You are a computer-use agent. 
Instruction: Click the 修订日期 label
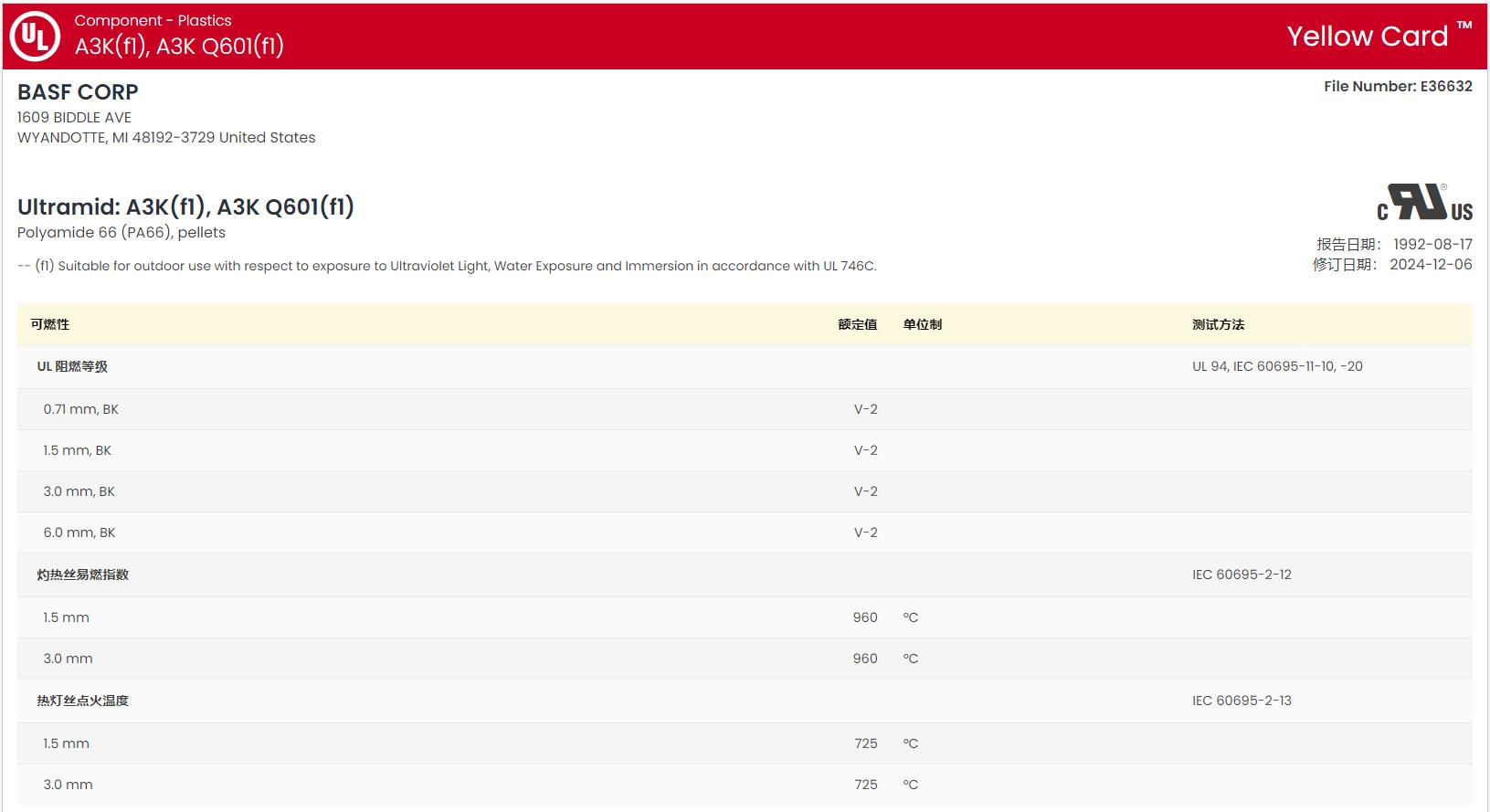click(1345, 264)
